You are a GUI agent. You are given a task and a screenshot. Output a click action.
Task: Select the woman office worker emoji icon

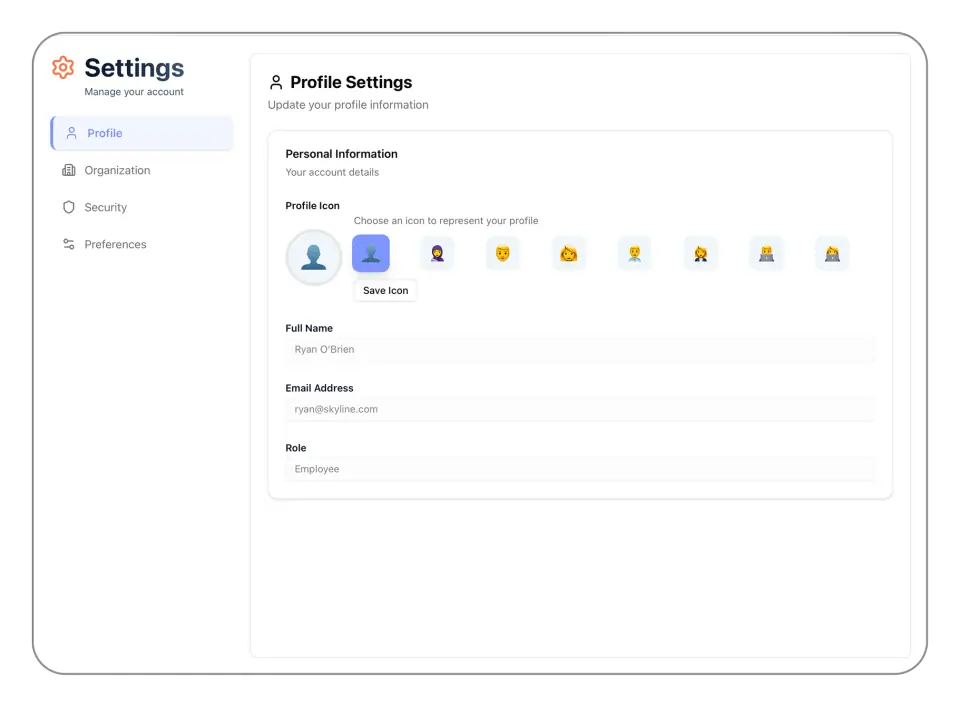point(701,253)
